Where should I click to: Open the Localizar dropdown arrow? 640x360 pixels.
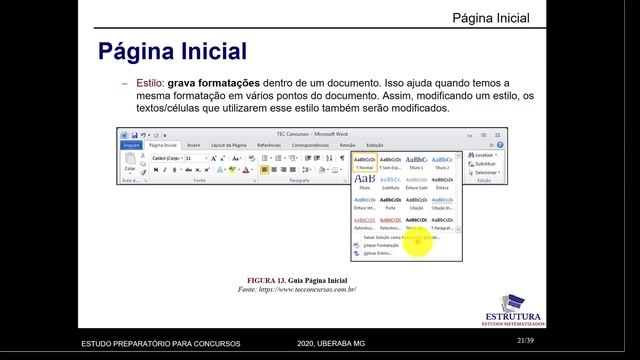pos(496,155)
